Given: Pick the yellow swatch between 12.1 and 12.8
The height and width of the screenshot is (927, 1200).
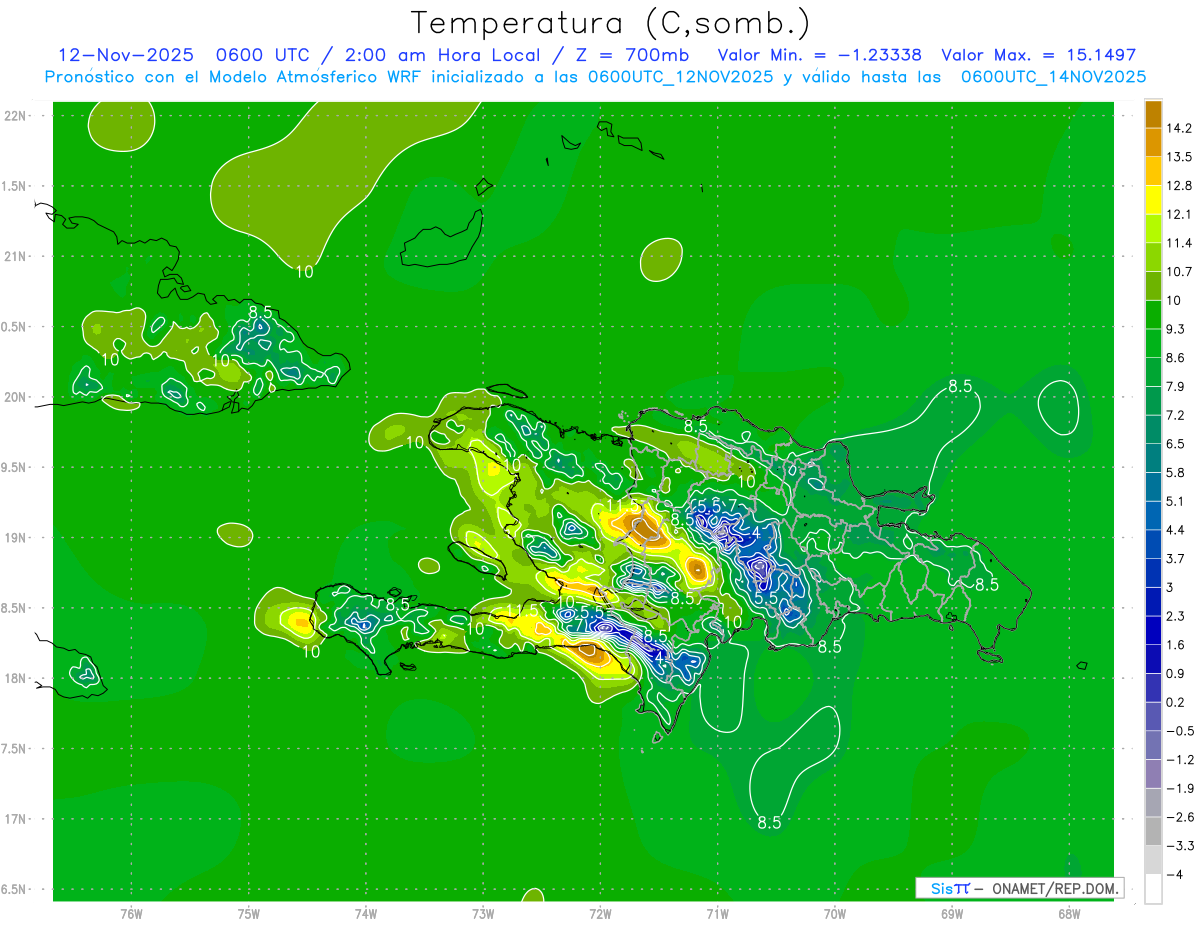Looking at the screenshot, I should (1153, 200).
